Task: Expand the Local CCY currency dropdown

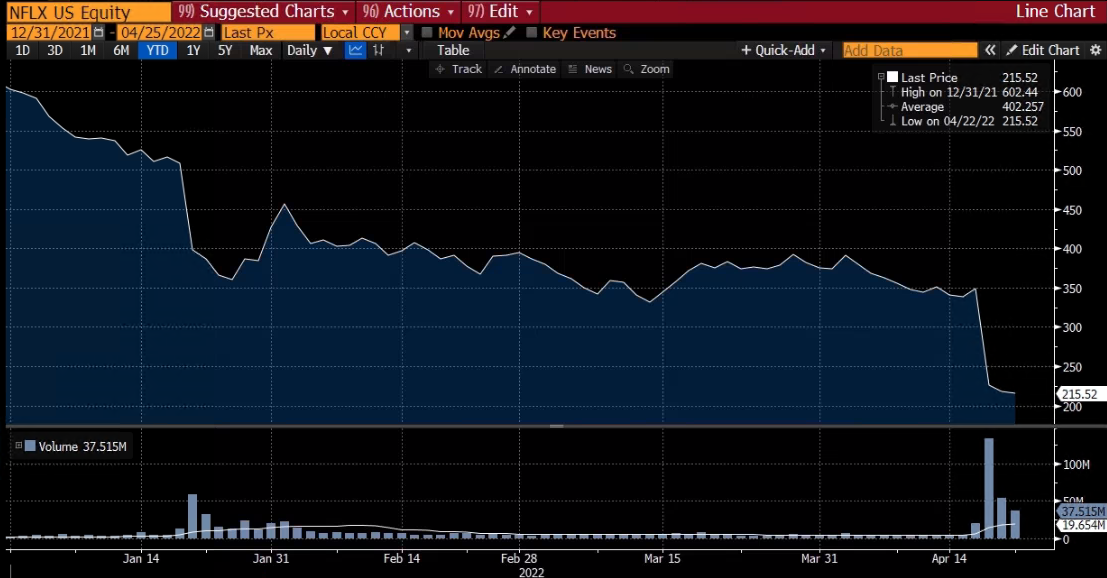Action: [x=407, y=32]
